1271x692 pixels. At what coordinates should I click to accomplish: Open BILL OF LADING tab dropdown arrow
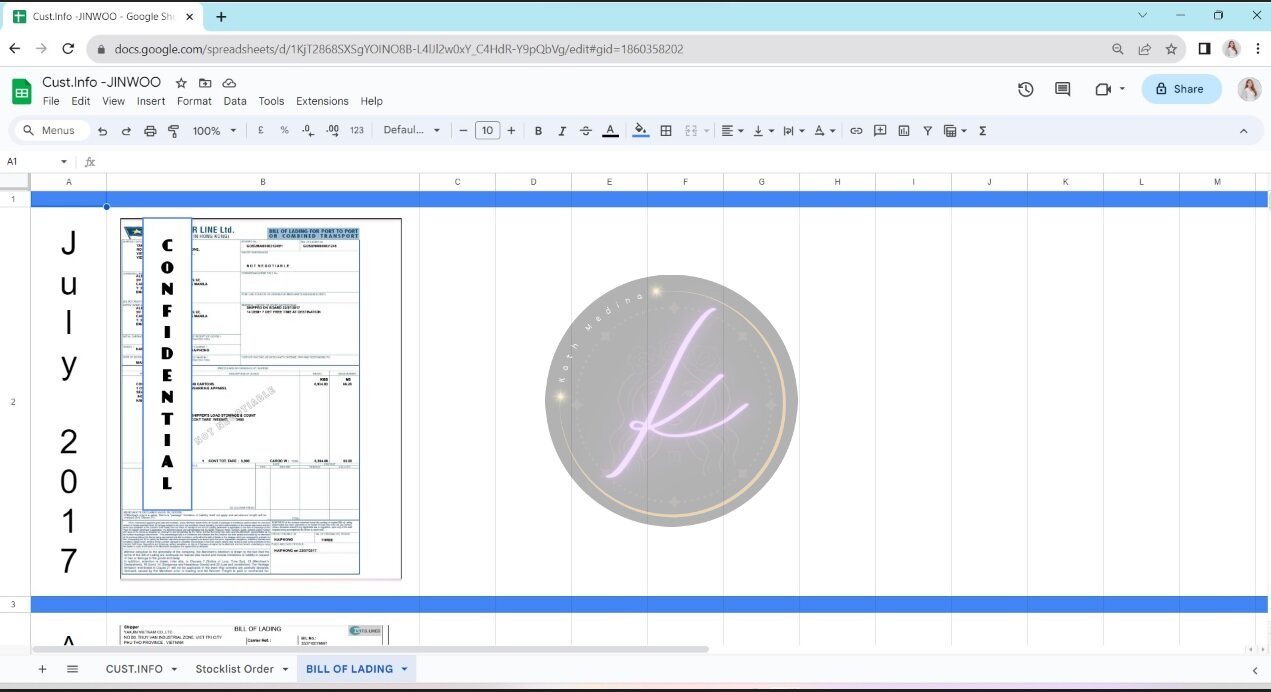(404, 669)
